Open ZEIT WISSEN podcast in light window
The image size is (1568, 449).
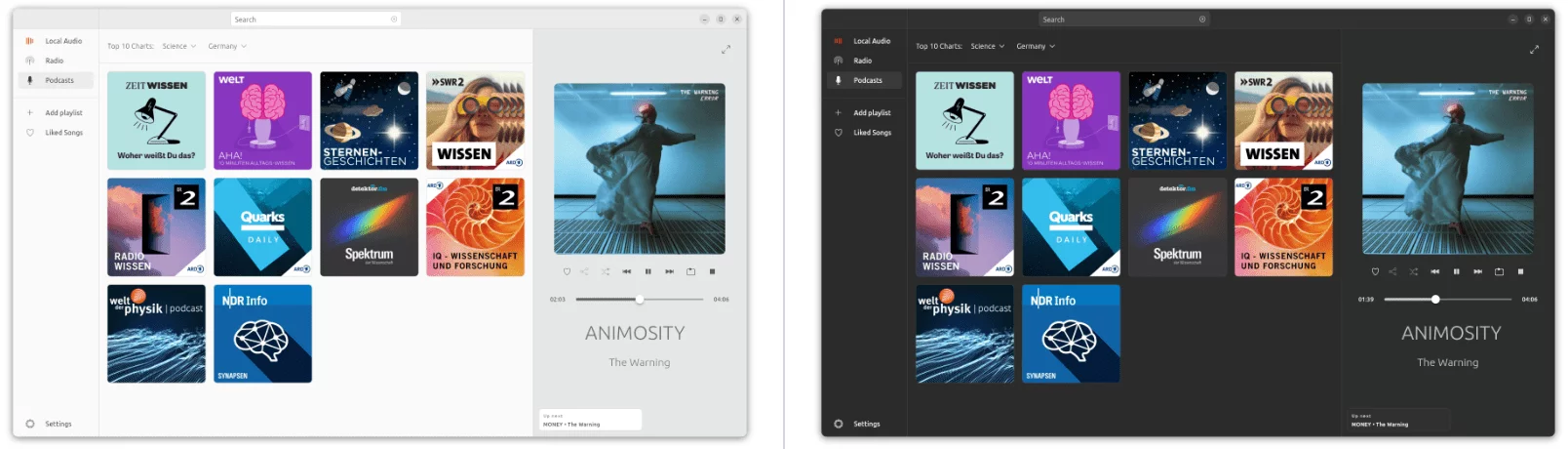point(156,120)
